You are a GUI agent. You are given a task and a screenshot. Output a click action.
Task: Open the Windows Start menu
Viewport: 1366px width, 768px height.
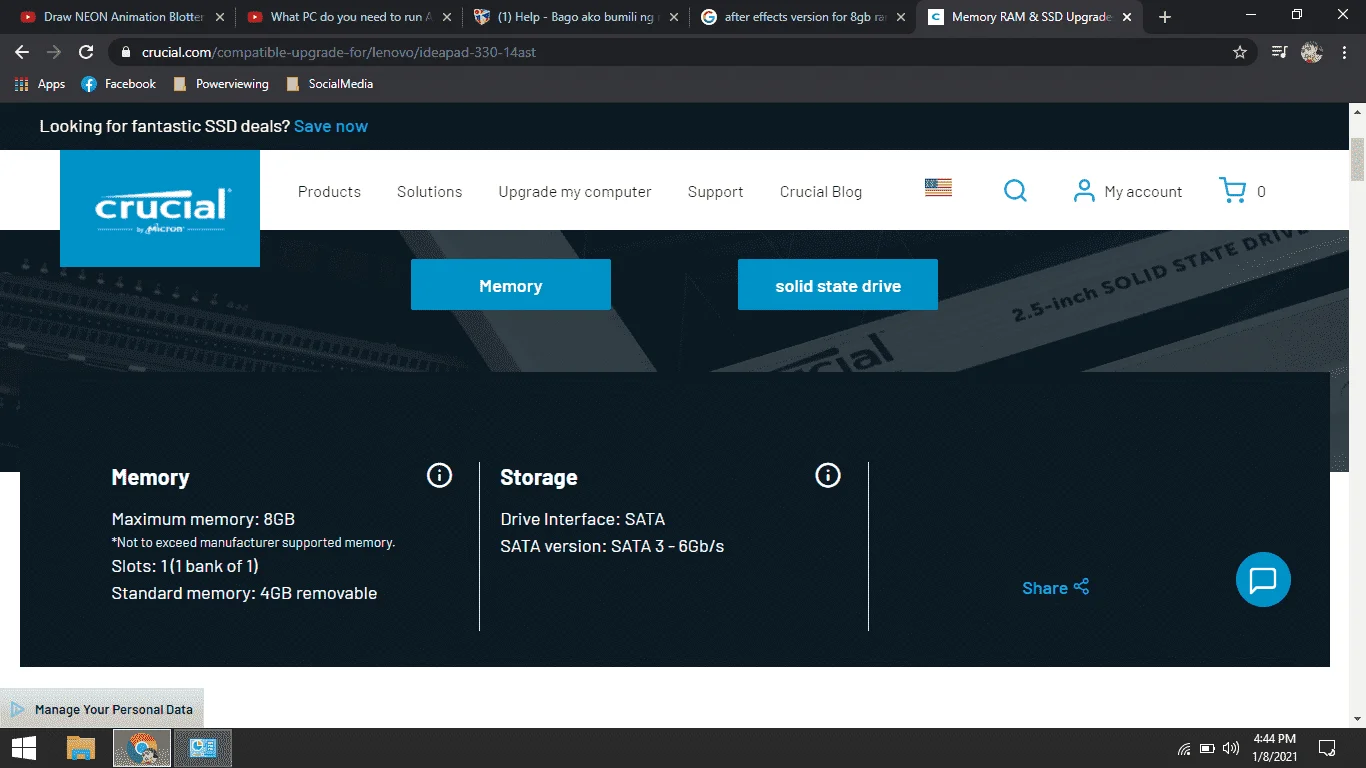click(24, 748)
